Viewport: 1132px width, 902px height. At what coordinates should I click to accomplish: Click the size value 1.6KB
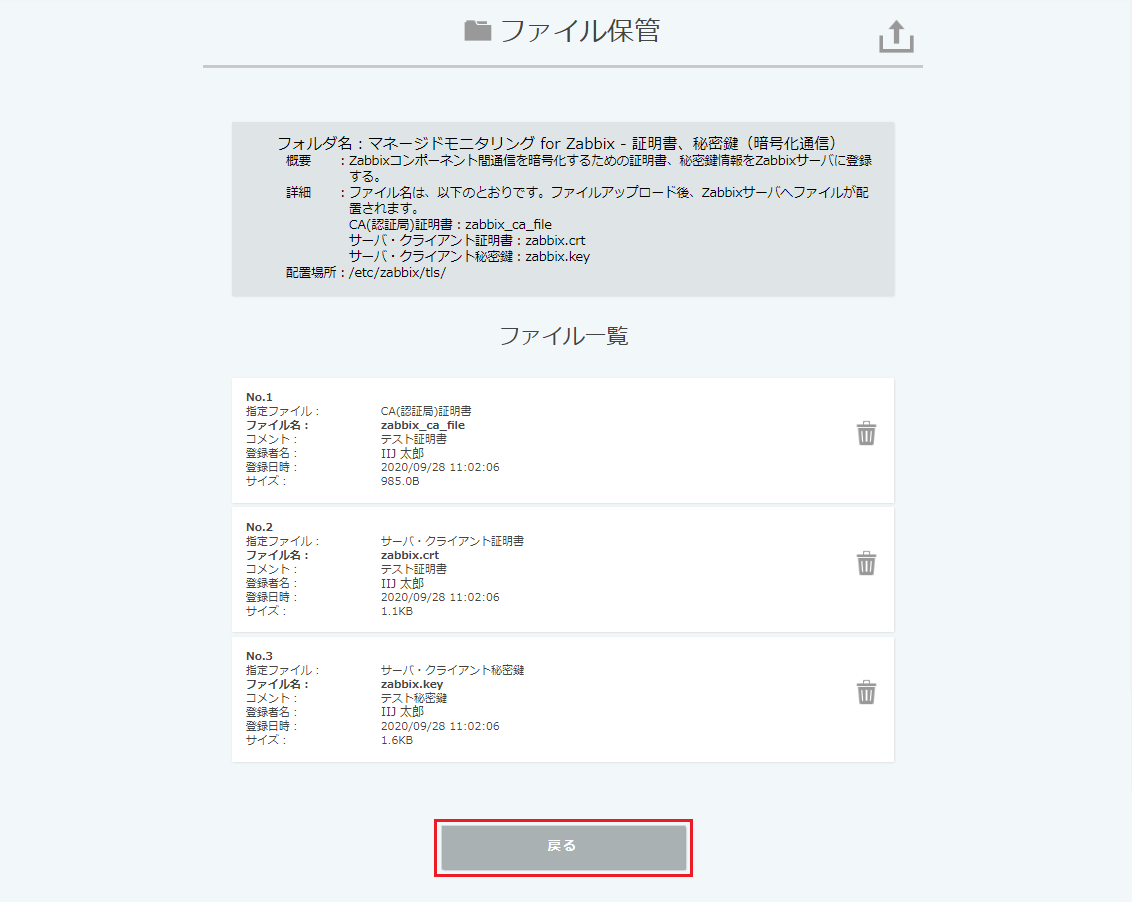(x=397, y=740)
